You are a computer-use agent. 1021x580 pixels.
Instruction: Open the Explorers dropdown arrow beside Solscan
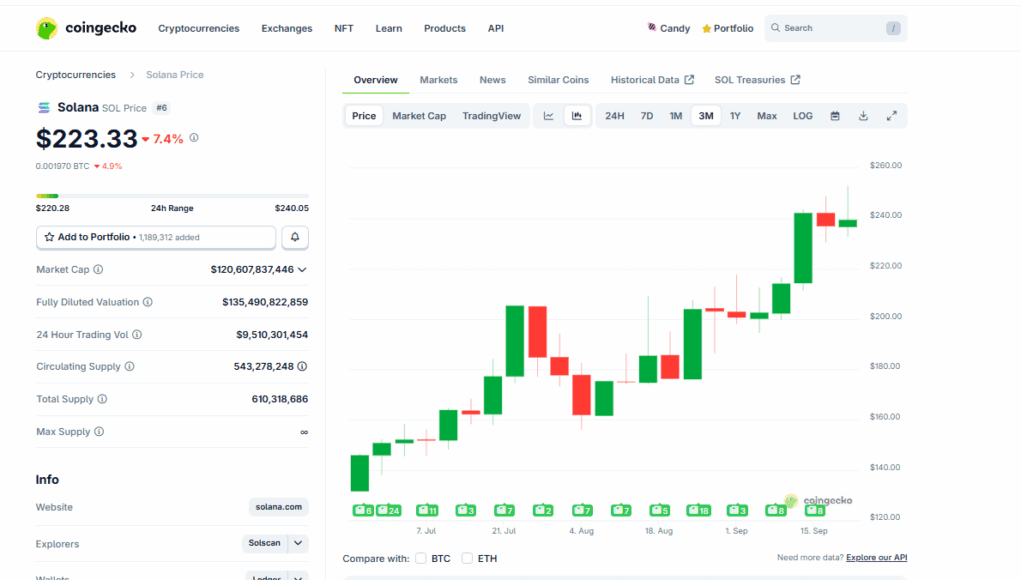pyautogui.click(x=298, y=543)
